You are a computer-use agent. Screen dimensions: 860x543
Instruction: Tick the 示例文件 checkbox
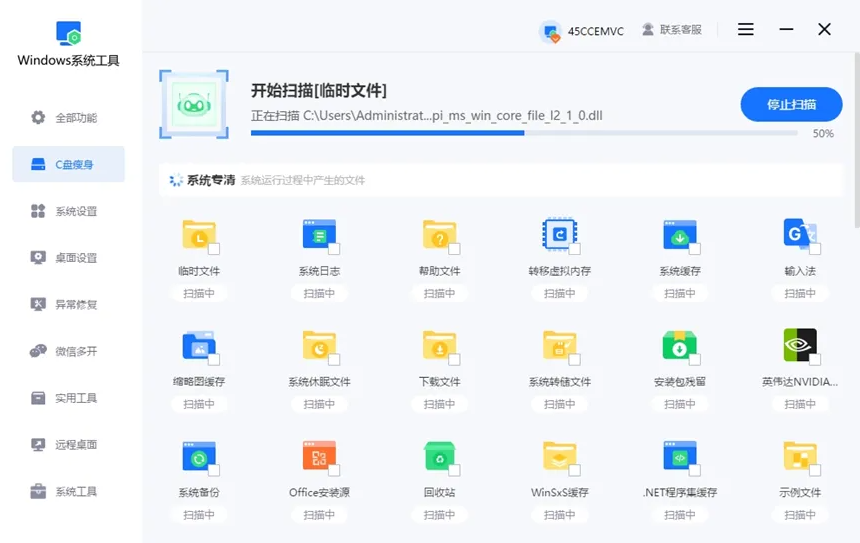pos(815,471)
